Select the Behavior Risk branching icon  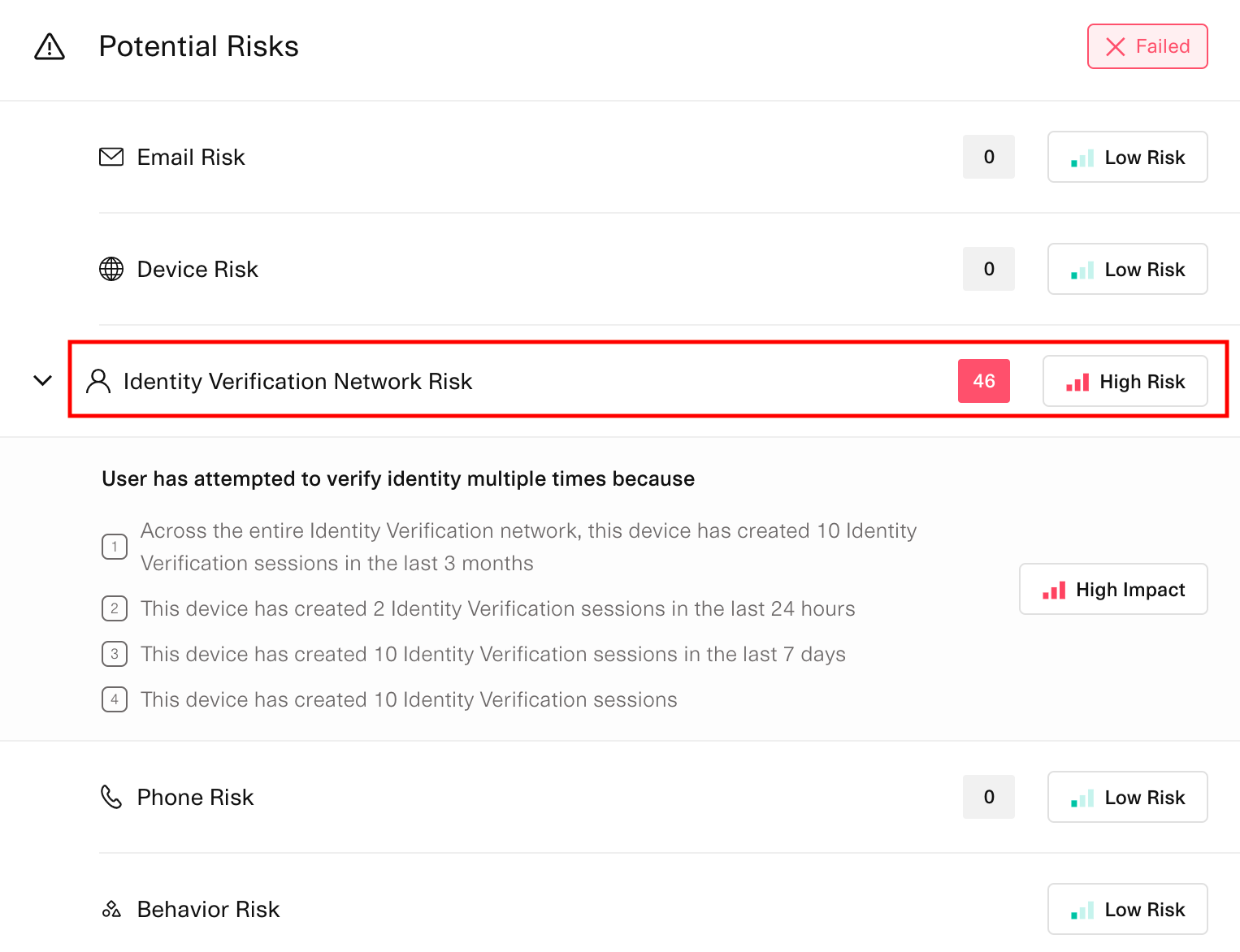[x=111, y=909]
